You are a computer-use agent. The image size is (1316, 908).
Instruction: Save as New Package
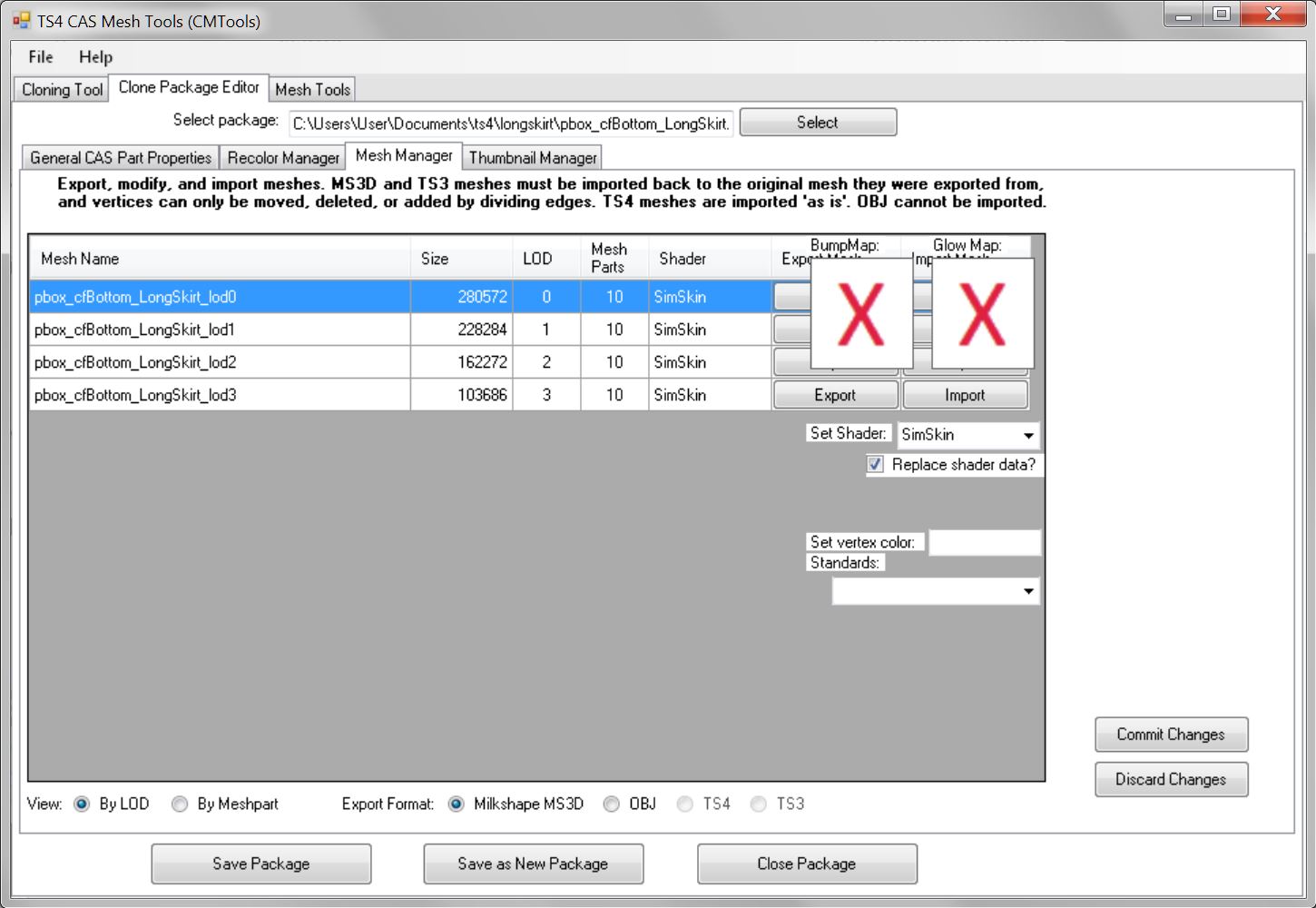point(533,864)
